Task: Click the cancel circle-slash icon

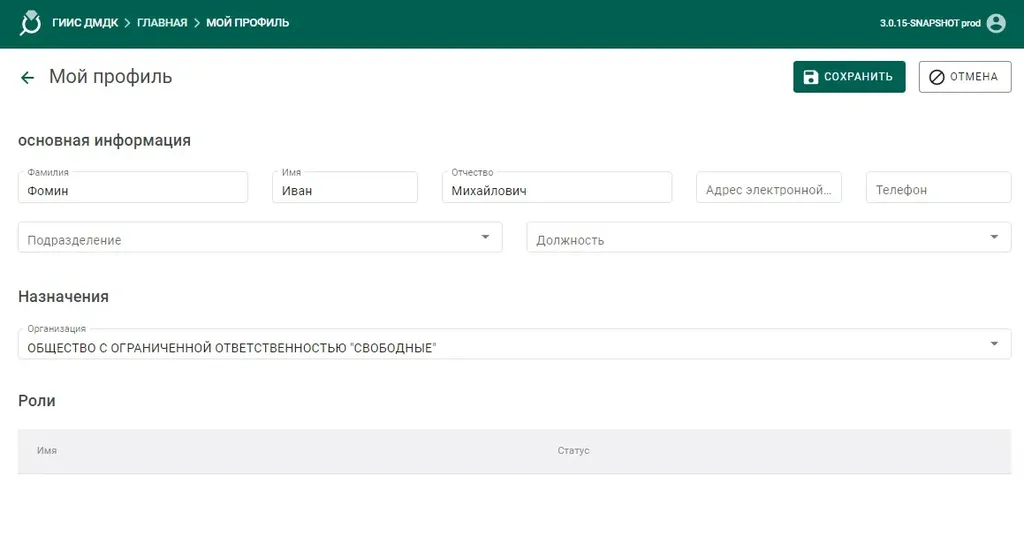Action: click(937, 77)
